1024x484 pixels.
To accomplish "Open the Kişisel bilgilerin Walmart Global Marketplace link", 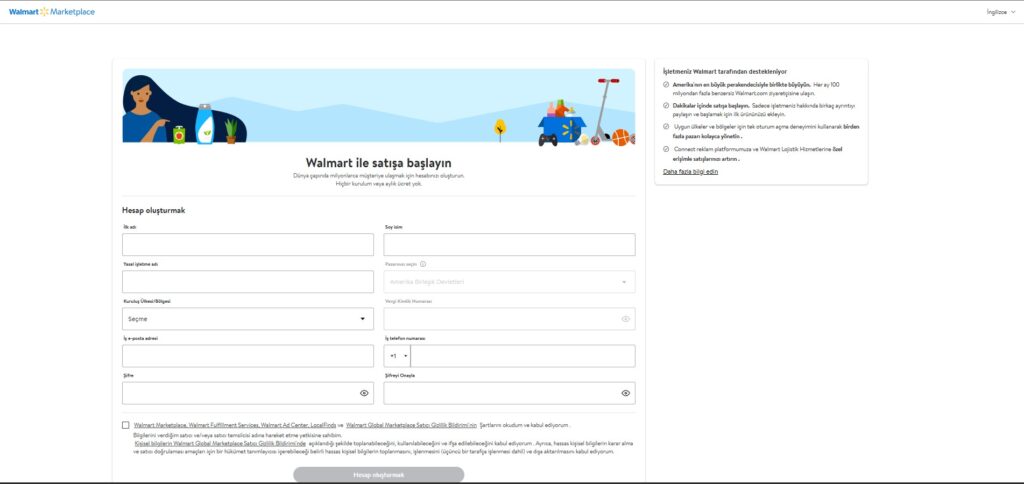I will 220,443.
